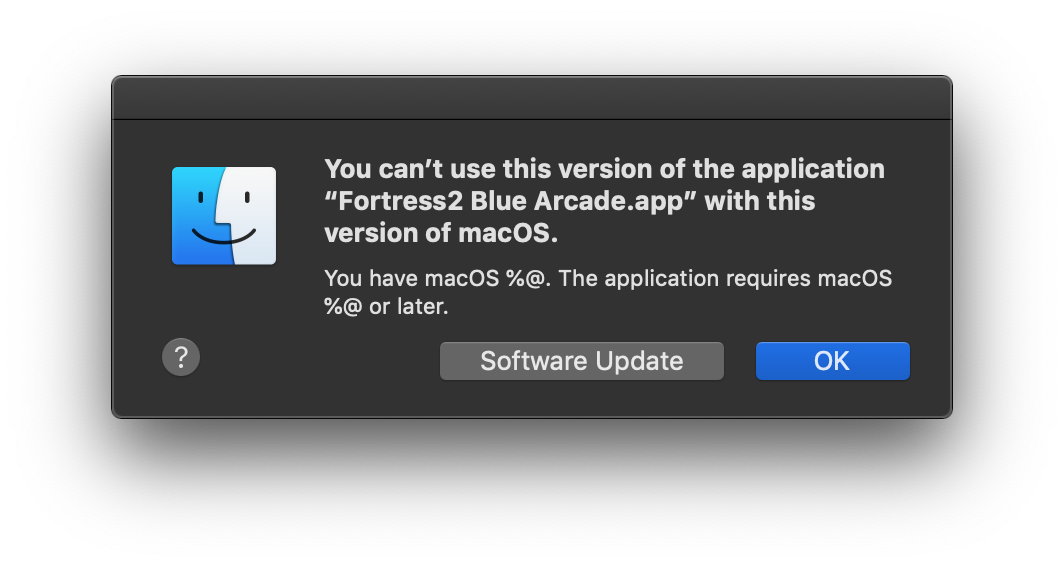Click the white right half of Finder icon
The image size is (1064, 566).
251,216
